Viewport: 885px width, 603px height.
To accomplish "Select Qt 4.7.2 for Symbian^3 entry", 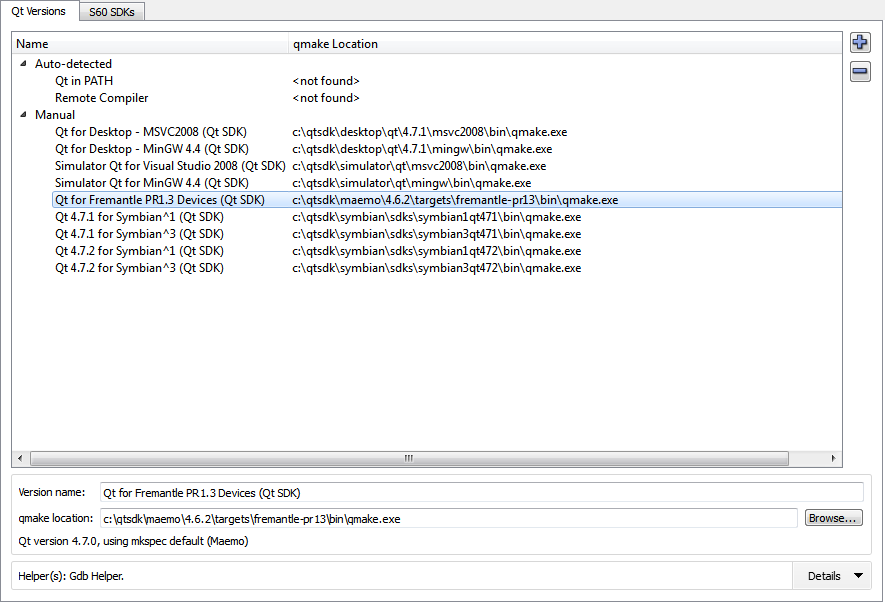I will pyautogui.click(x=139, y=268).
